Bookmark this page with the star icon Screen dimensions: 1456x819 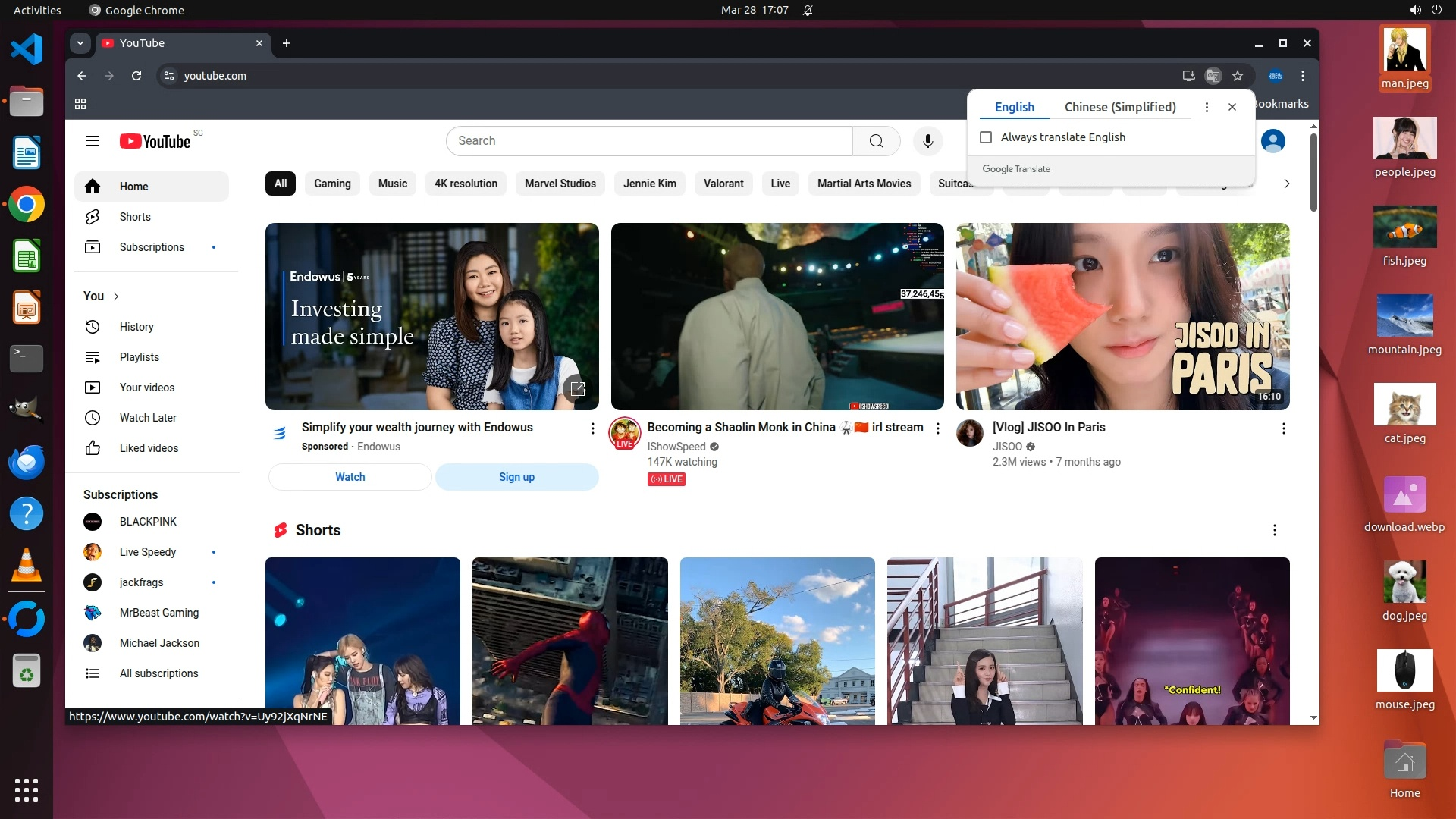click(x=1238, y=76)
